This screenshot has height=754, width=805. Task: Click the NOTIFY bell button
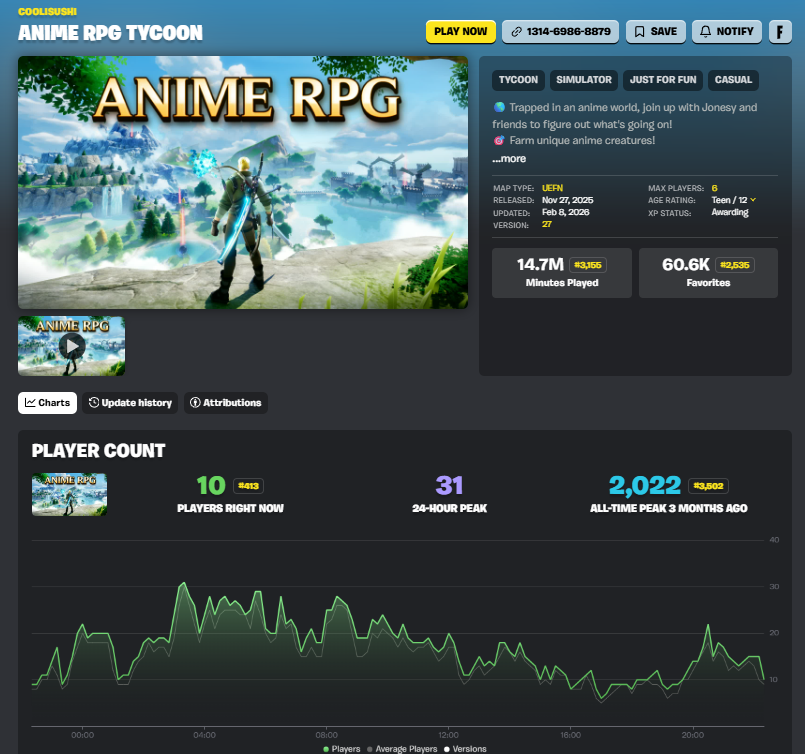pyautogui.click(x=726, y=32)
